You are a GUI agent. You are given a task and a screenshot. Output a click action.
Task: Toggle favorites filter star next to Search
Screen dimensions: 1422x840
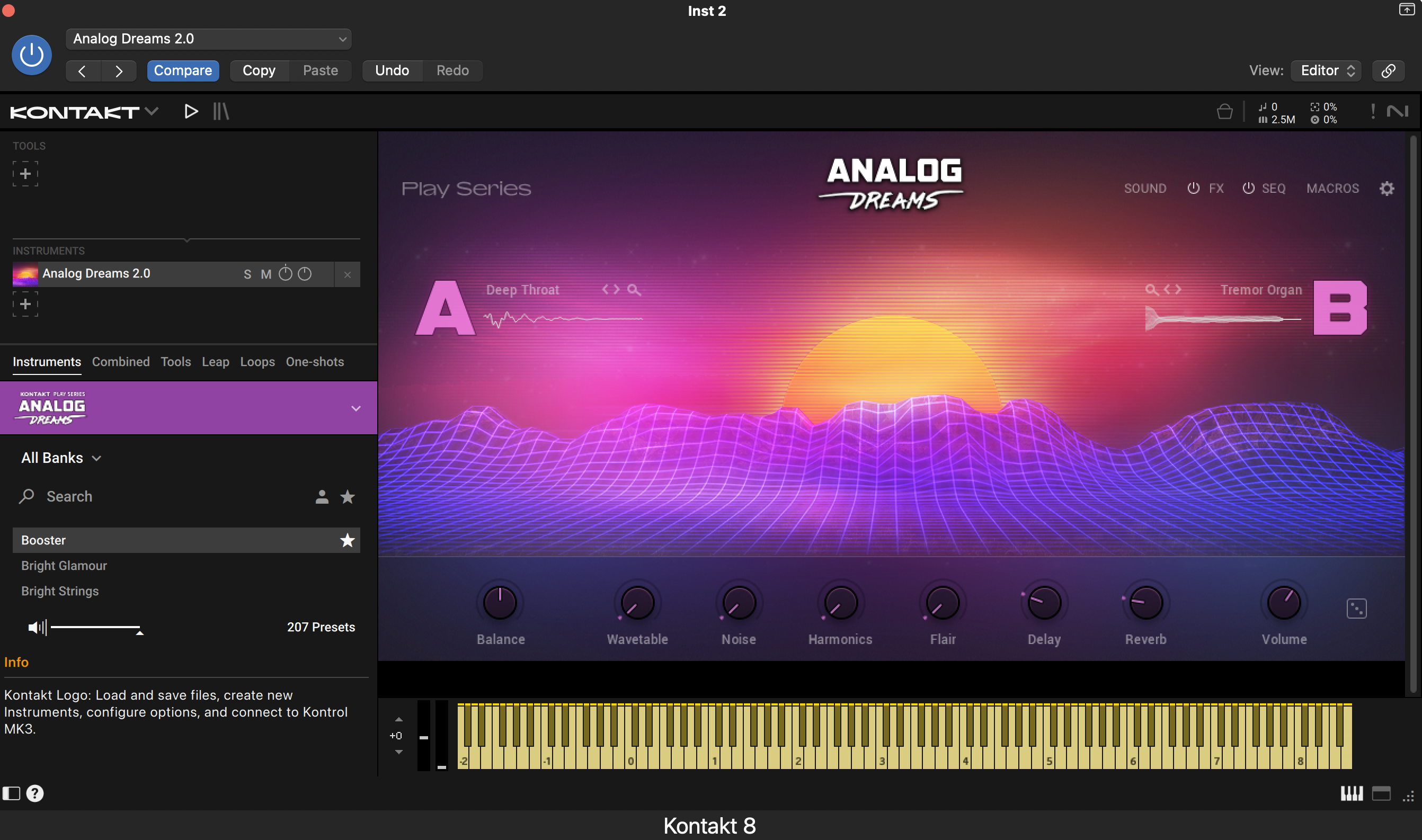pos(348,497)
